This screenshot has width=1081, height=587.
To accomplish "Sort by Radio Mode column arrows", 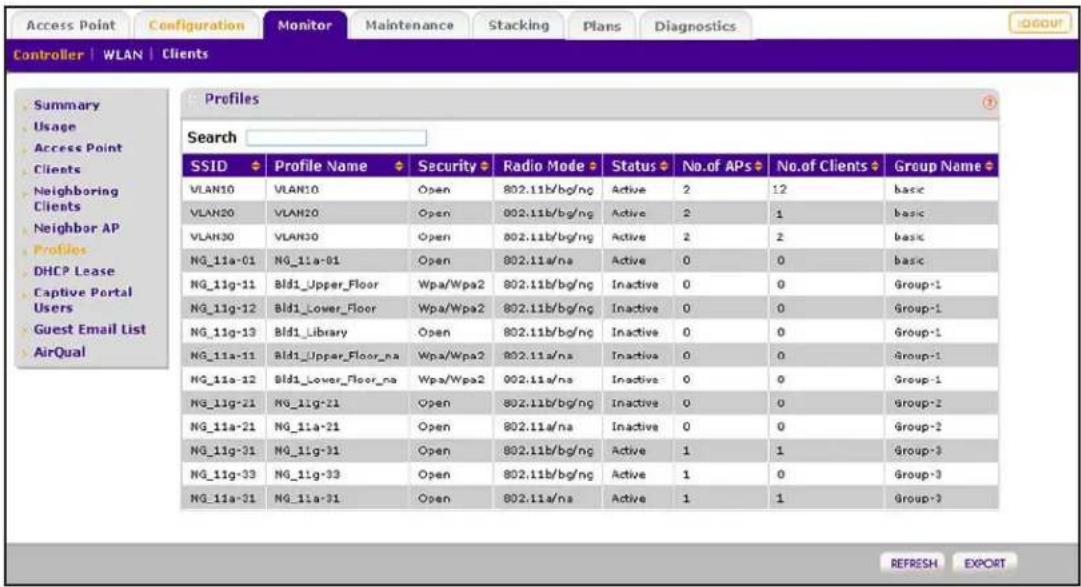I will pyautogui.click(x=593, y=166).
